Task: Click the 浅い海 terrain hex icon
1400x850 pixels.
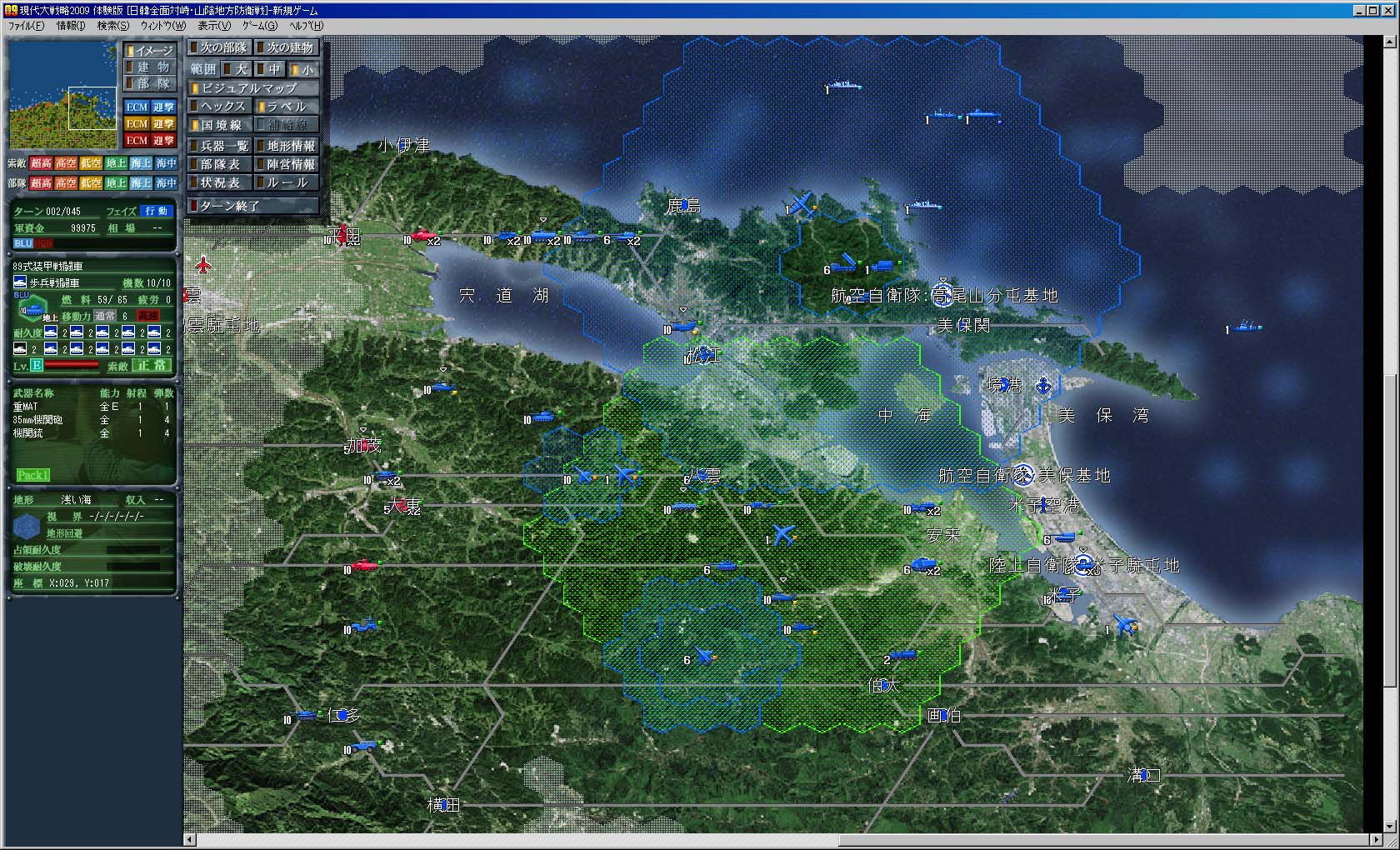Action: 27,525
